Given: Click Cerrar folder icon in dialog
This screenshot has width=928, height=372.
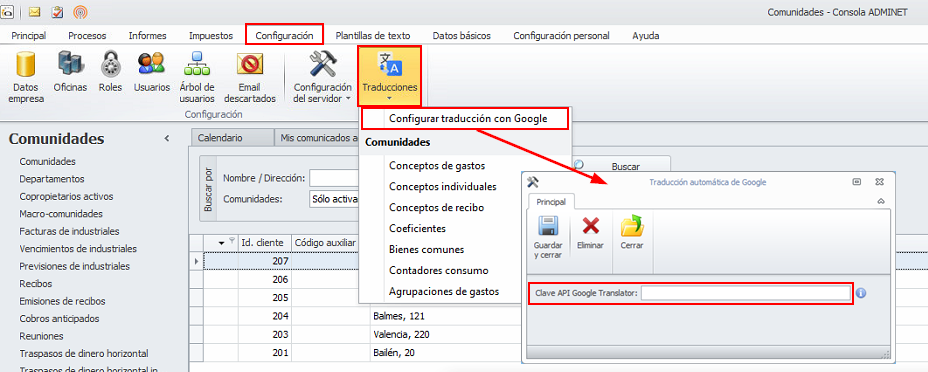Looking at the screenshot, I should click(x=632, y=232).
